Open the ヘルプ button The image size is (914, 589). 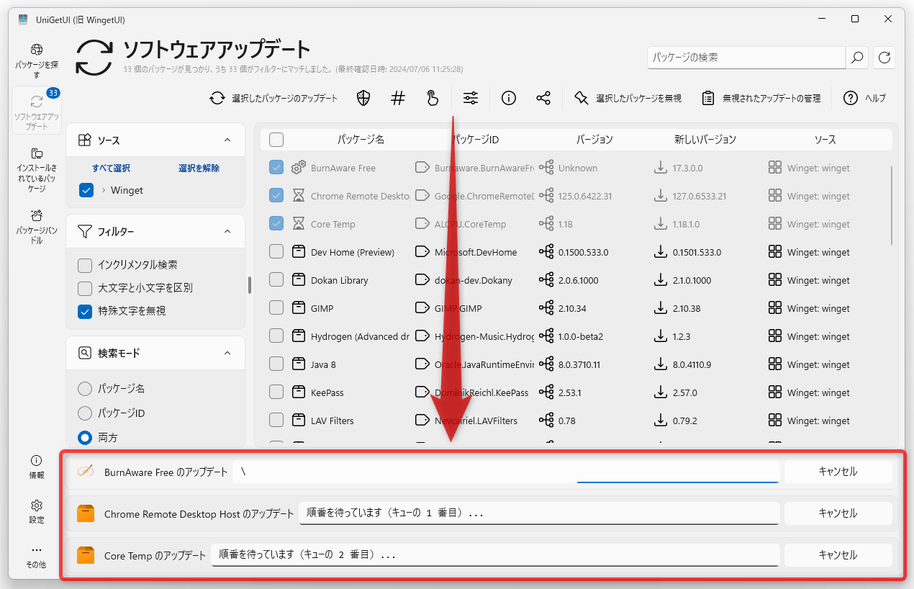(x=864, y=99)
